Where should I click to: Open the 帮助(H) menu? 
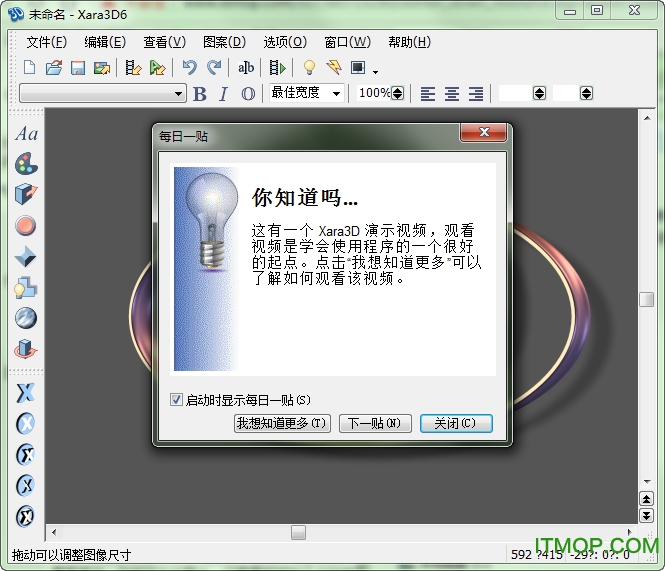pos(410,42)
